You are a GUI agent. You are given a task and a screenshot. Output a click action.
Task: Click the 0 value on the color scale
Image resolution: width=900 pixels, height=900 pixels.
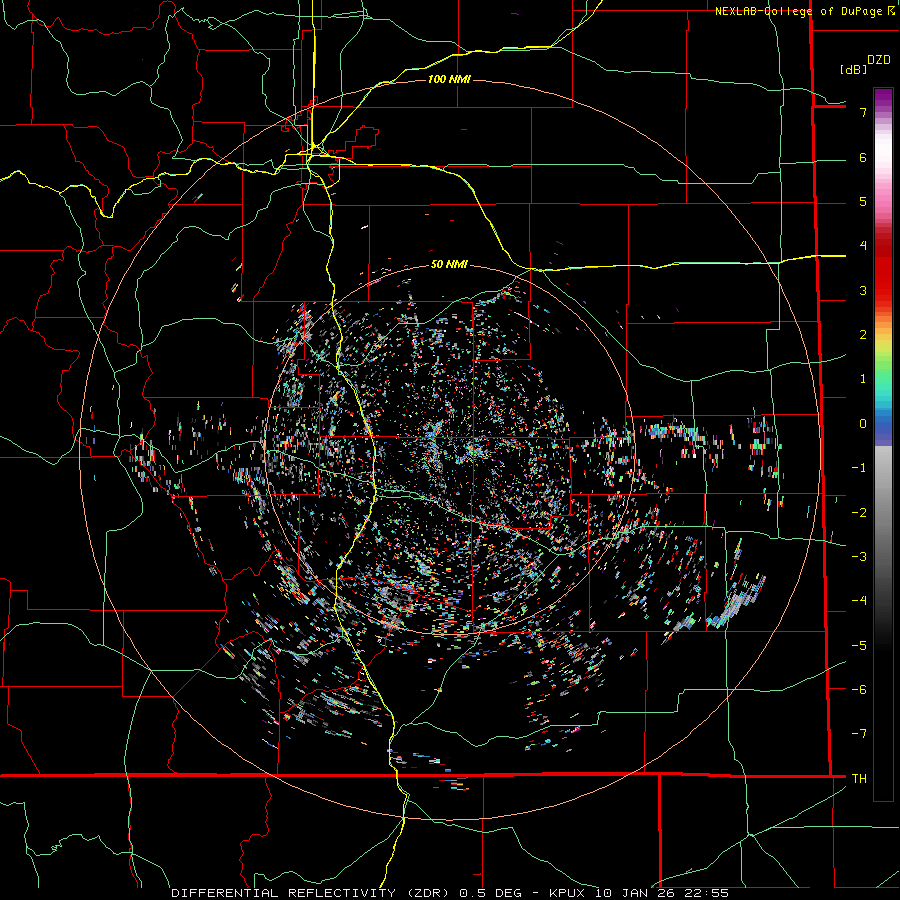pos(863,424)
